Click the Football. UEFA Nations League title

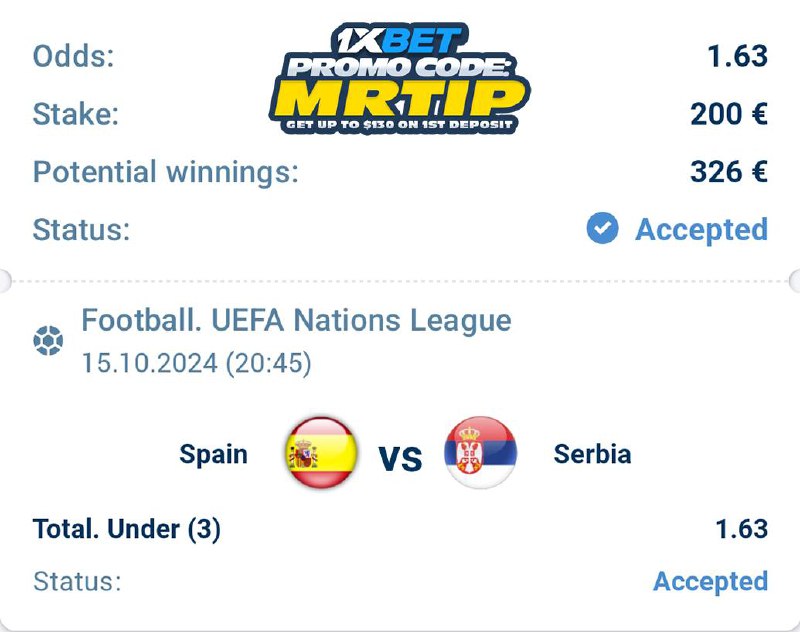coord(296,321)
